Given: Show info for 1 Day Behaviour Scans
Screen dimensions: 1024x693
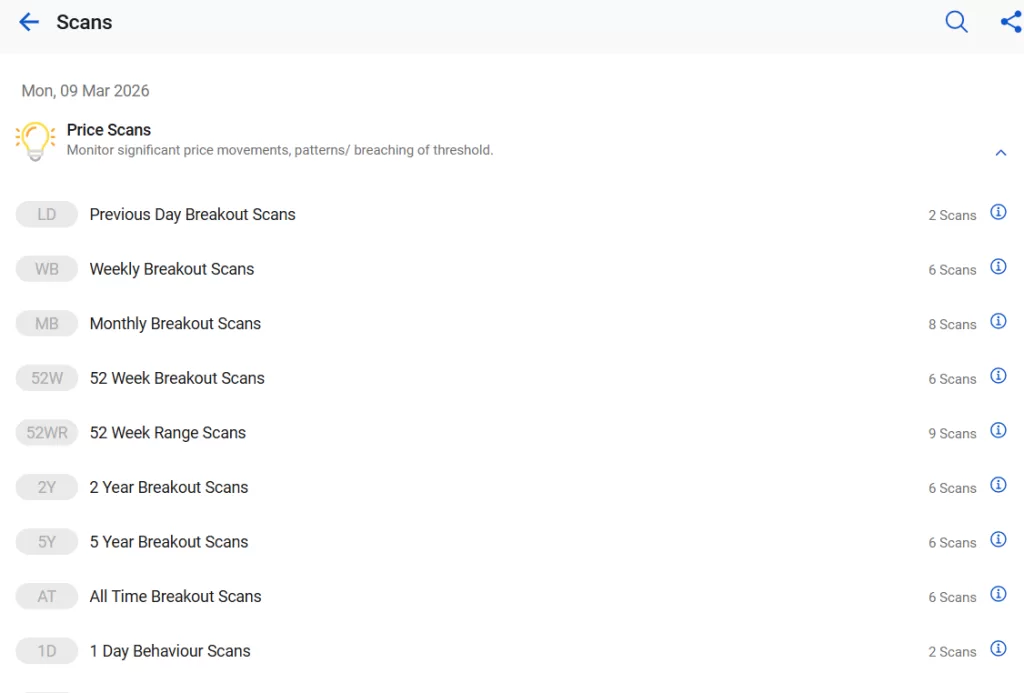Looking at the screenshot, I should tap(997, 649).
